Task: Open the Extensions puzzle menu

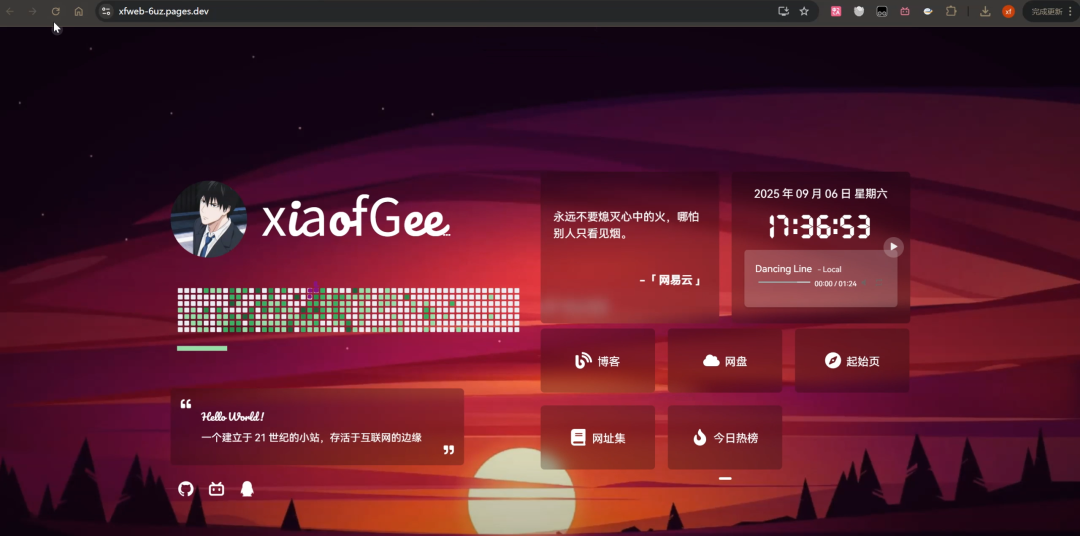Action: 951,11
